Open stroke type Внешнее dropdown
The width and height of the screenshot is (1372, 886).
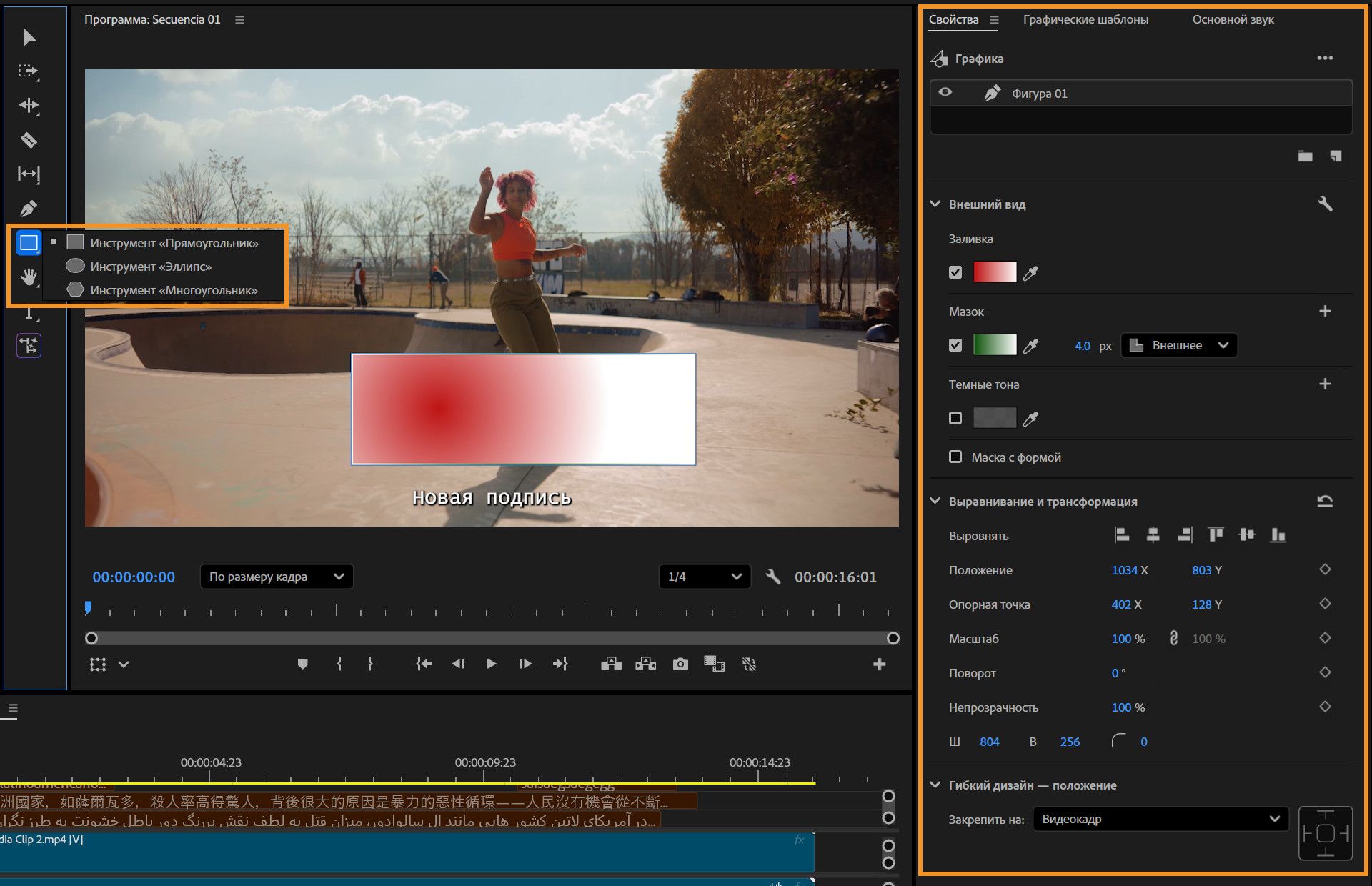tap(1179, 346)
